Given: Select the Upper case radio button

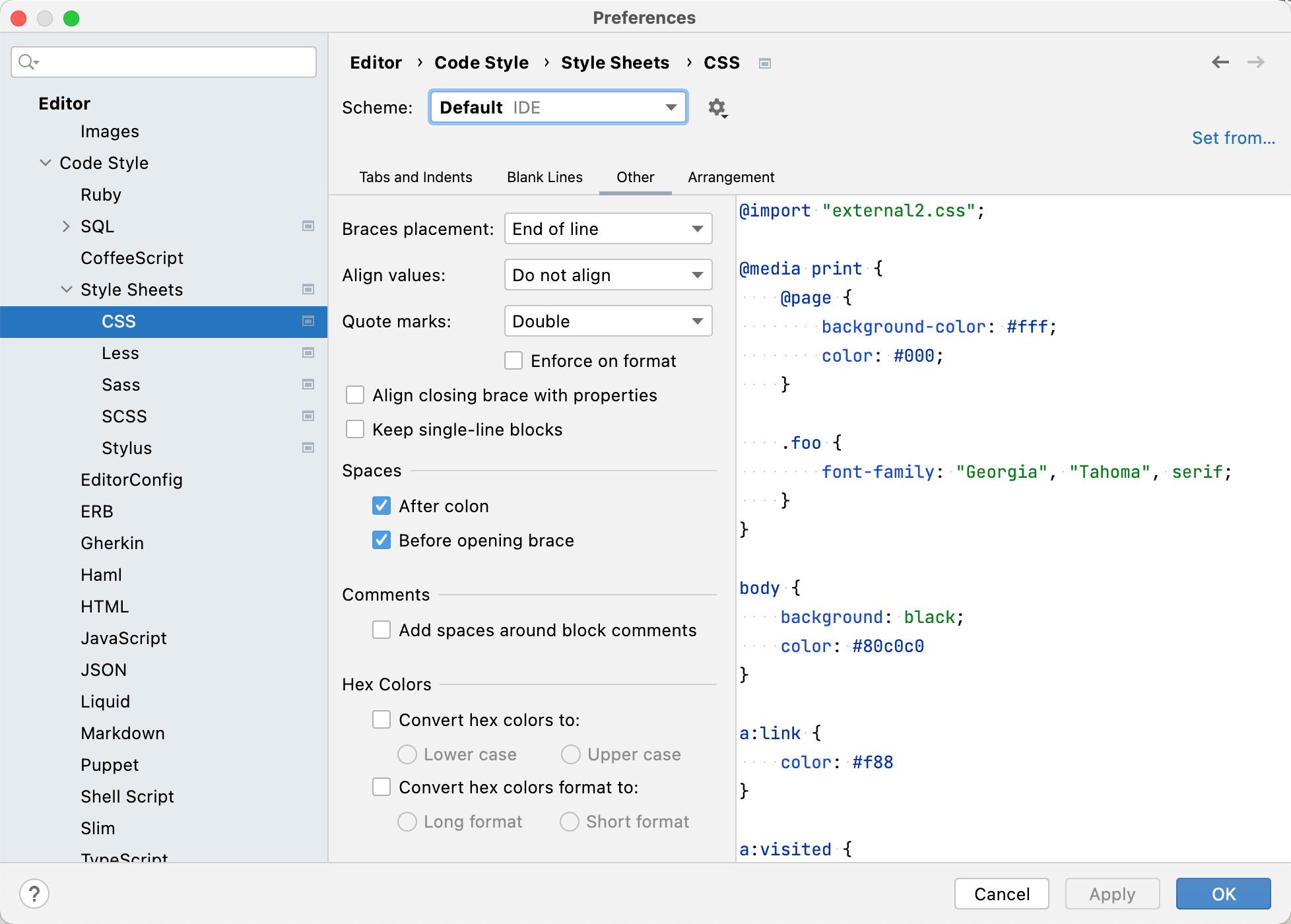Looking at the screenshot, I should [570, 754].
